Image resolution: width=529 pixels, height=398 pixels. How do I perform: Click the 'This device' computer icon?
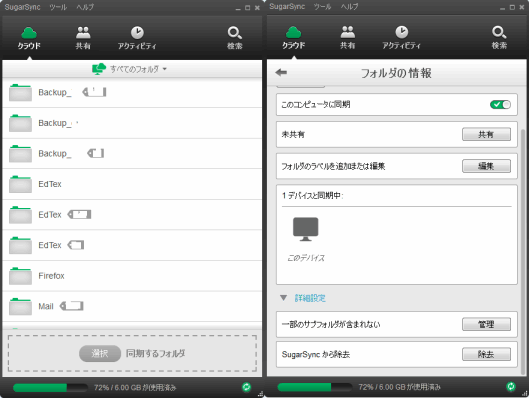point(306,229)
